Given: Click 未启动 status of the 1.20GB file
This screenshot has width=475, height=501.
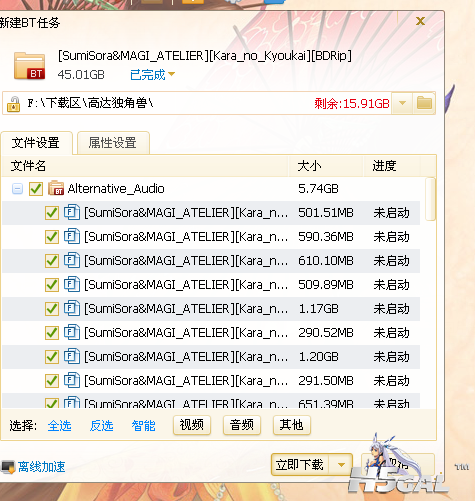Looking at the screenshot, I should pyautogui.click(x=391, y=357).
